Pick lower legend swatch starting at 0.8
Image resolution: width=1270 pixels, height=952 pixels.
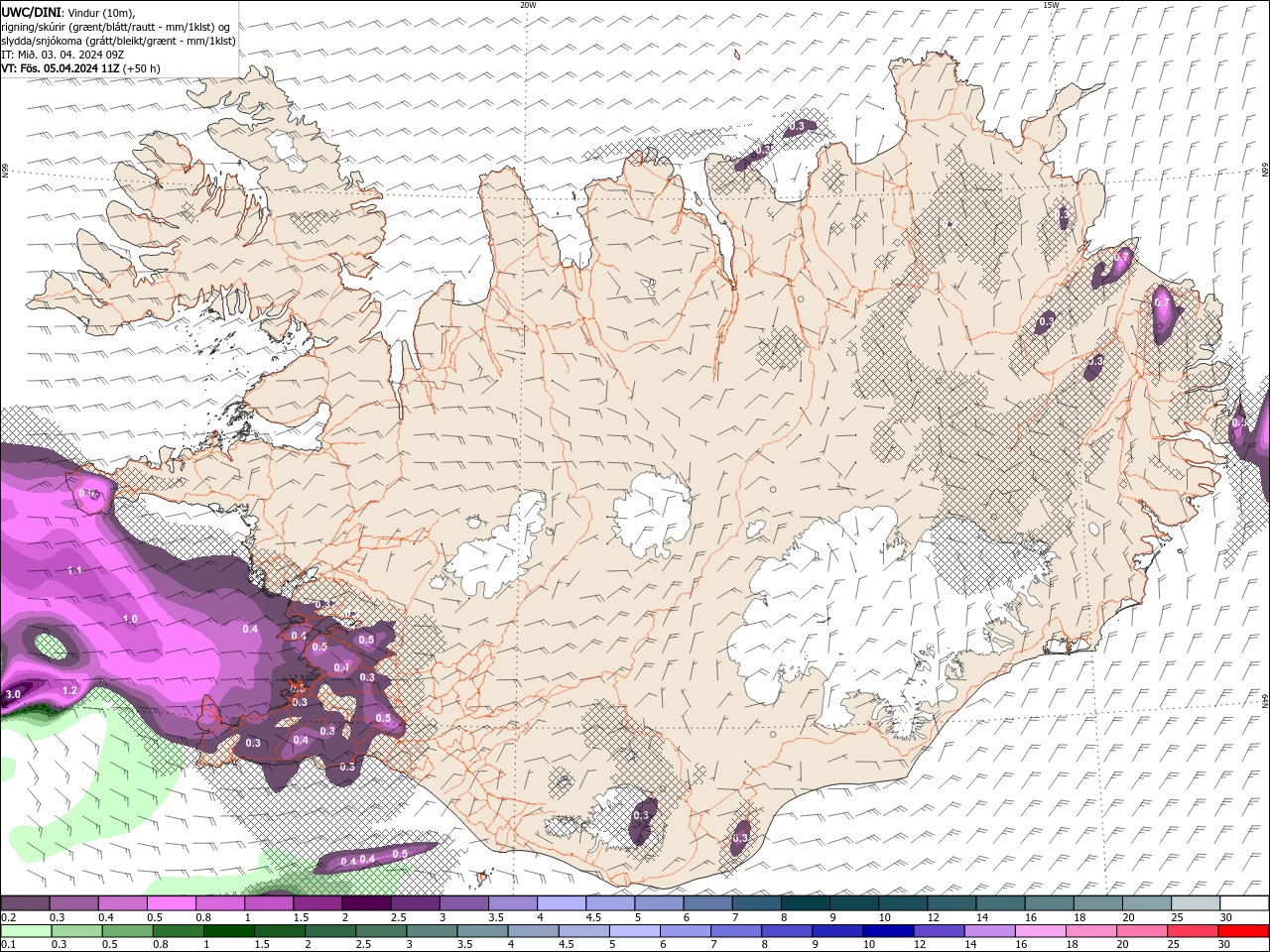click(178, 931)
